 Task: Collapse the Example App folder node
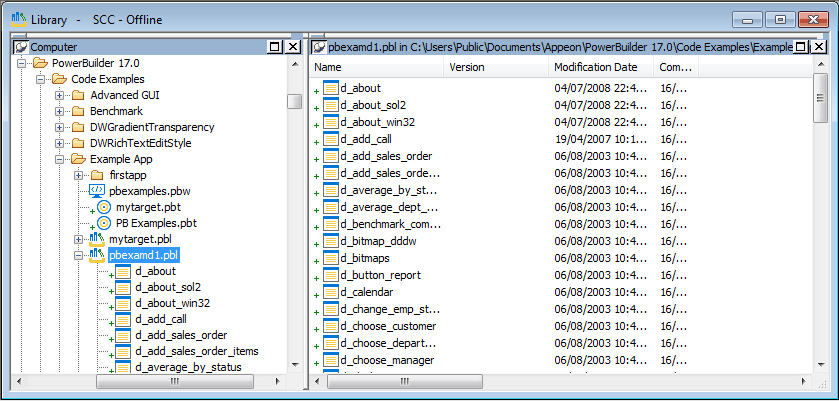click(x=60, y=159)
